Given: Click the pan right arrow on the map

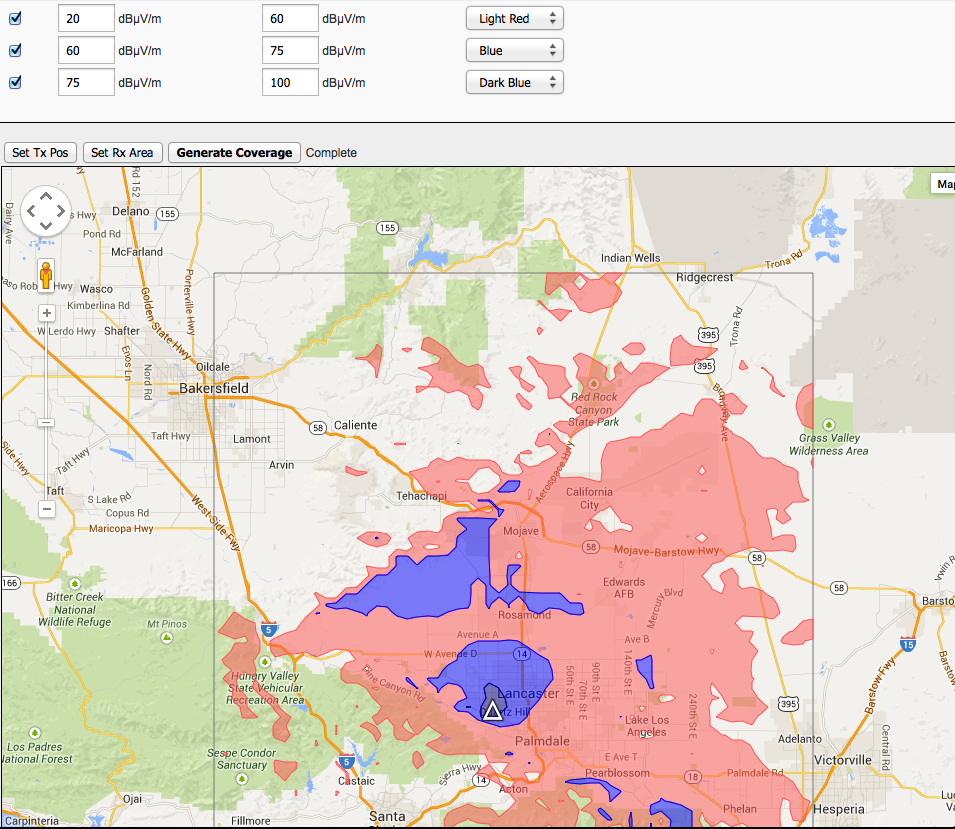Looking at the screenshot, I should point(62,212).
